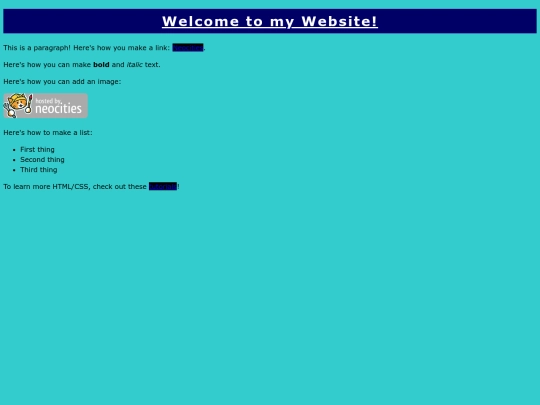Open the tutorials link in last paragraph
Screen dimensions: 540x405
pos(163,186)
